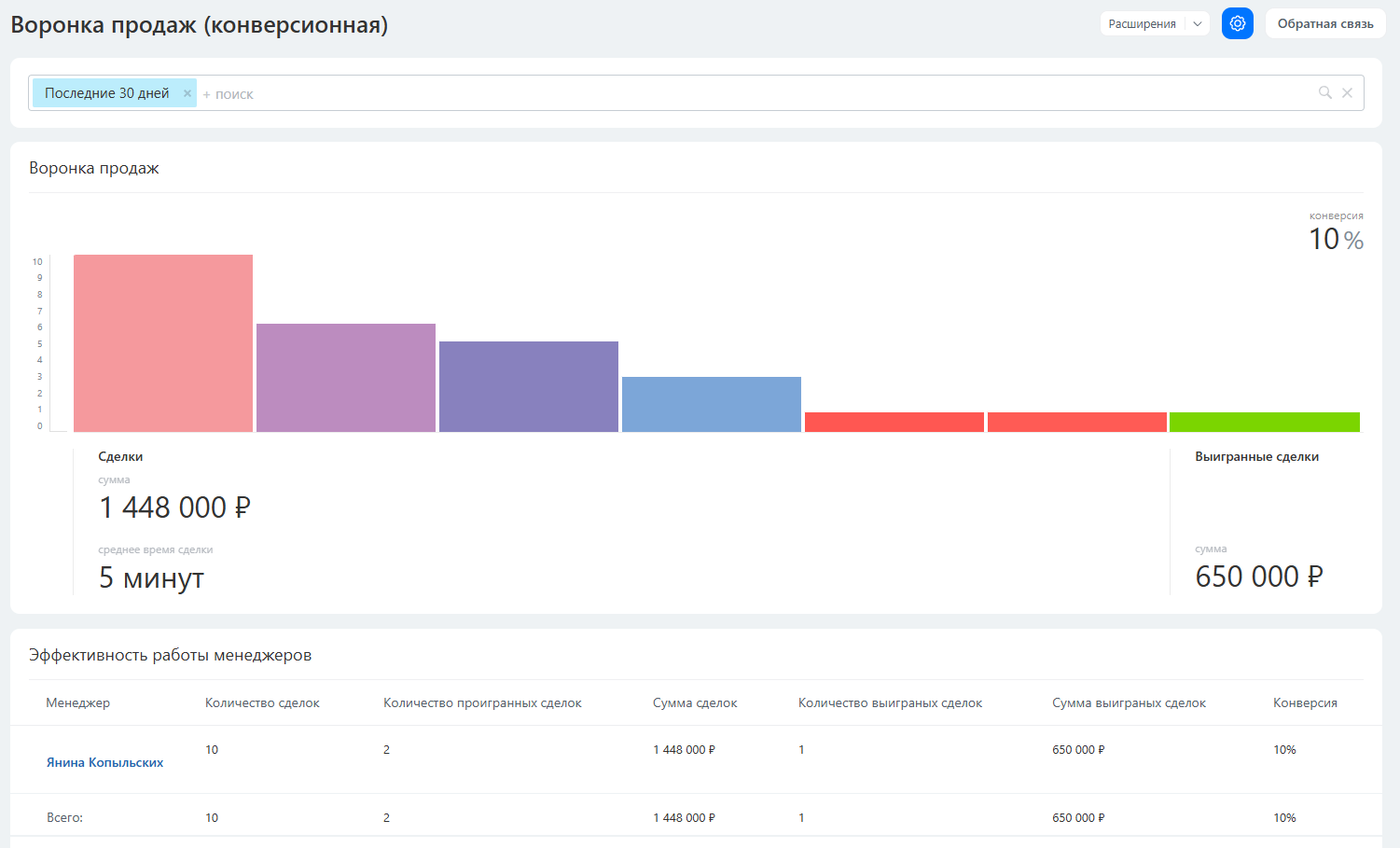Select the mauve funnel bar at level 6
The image size is (1400, 848).
pyautogui.click(x=346, y=378)
